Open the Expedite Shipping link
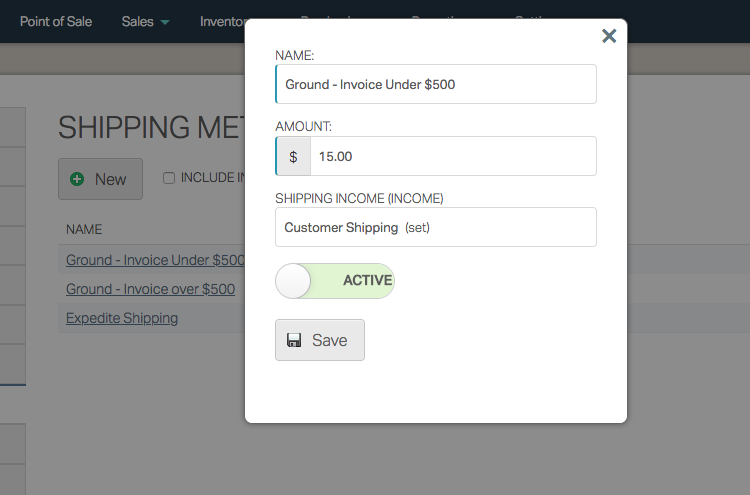This screenshot has height=495, width=750. coord(122,318)
